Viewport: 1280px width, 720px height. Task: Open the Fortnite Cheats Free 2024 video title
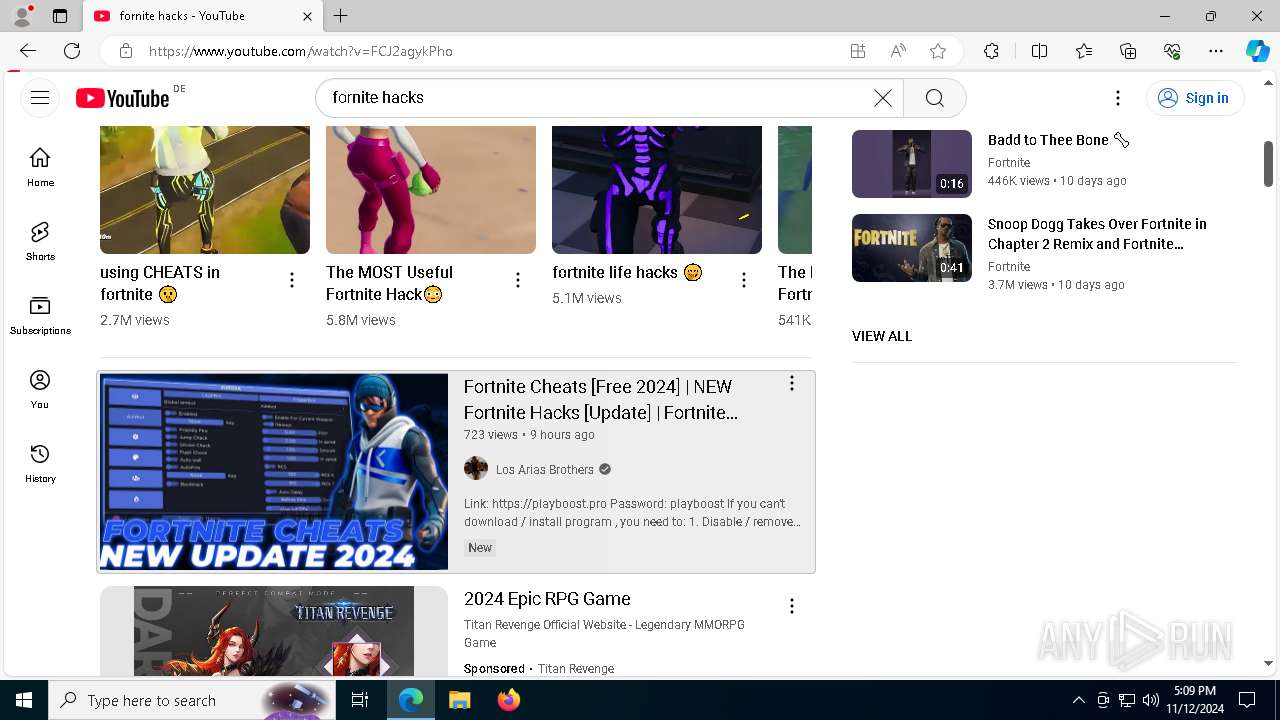601,399
